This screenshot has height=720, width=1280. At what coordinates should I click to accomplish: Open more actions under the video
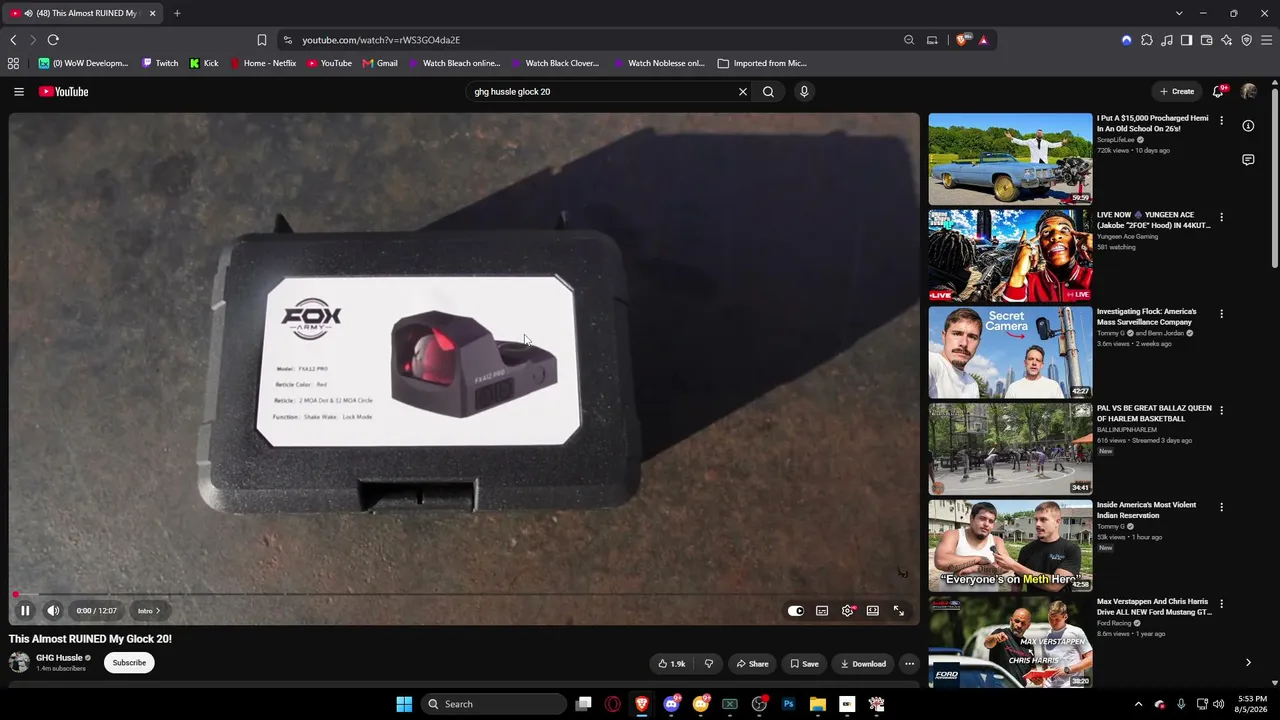tap(909, 664)
